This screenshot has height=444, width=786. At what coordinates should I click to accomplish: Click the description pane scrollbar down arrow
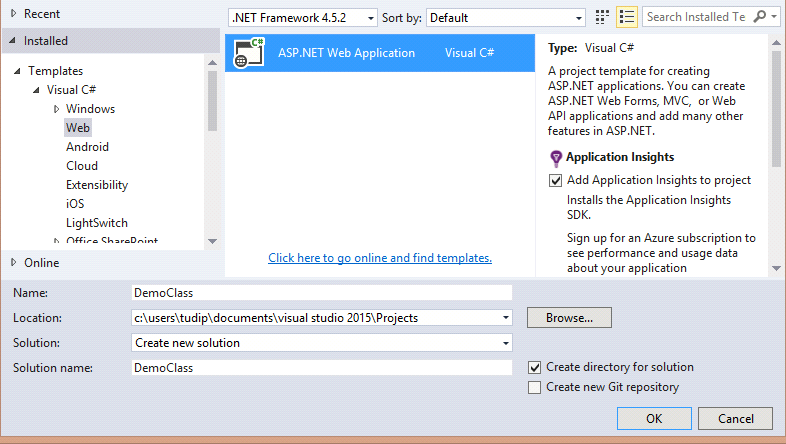[x=776, y=269]
